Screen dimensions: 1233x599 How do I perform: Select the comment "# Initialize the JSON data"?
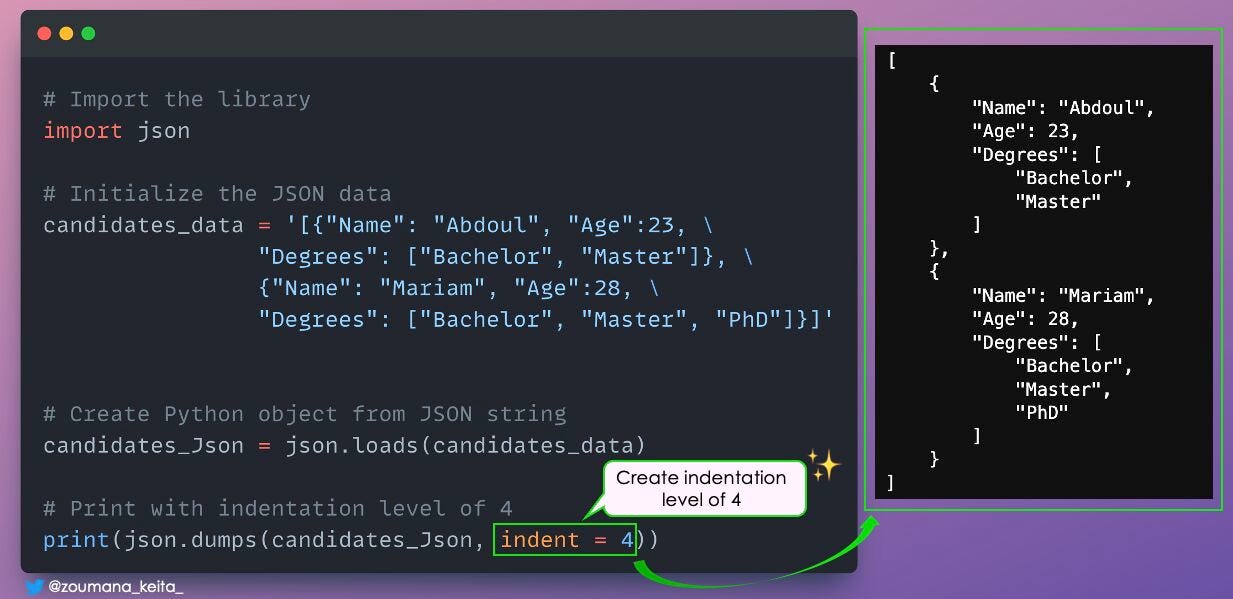[217, 193]
